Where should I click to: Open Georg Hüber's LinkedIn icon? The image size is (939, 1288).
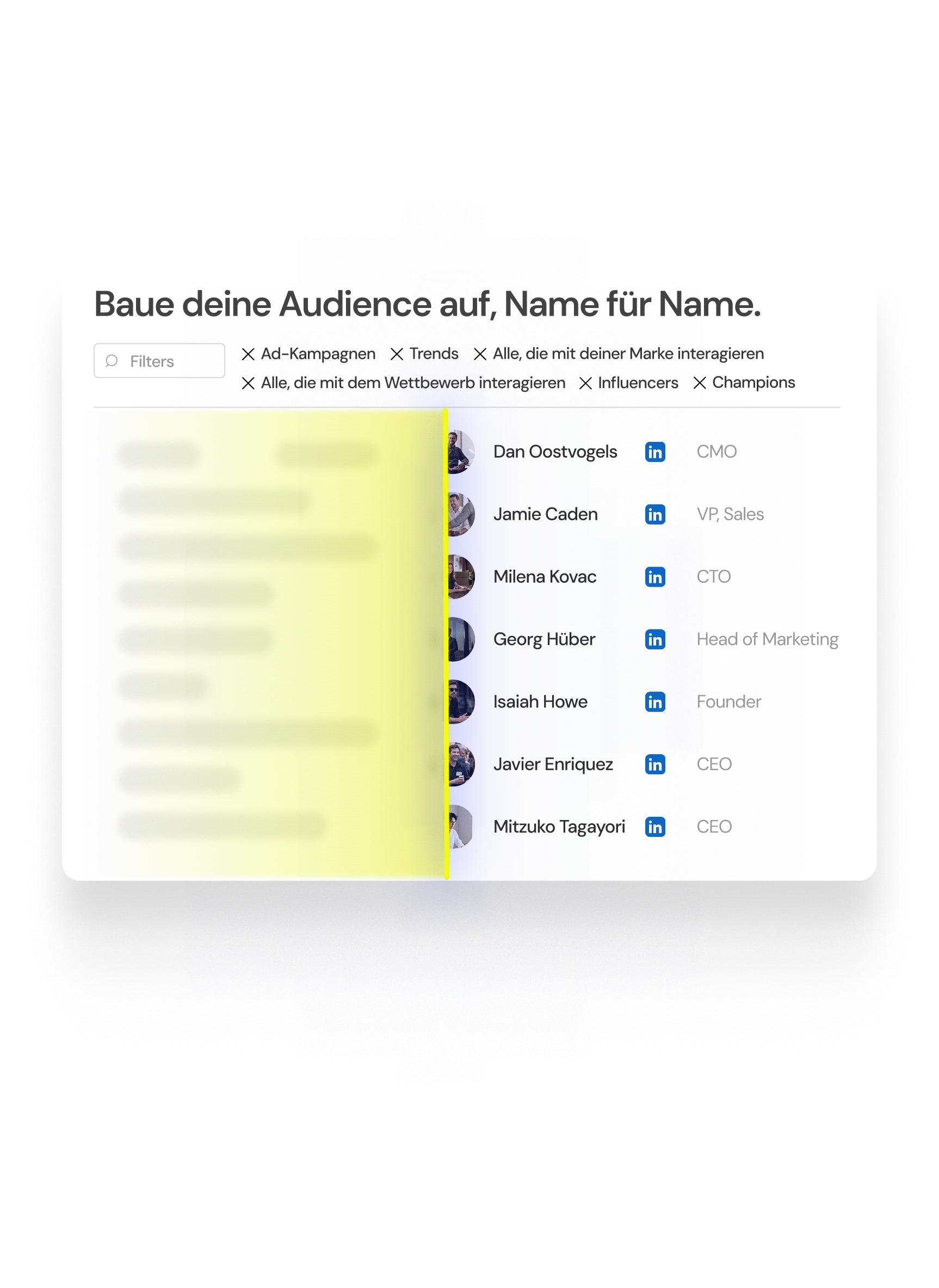[655, 639]
